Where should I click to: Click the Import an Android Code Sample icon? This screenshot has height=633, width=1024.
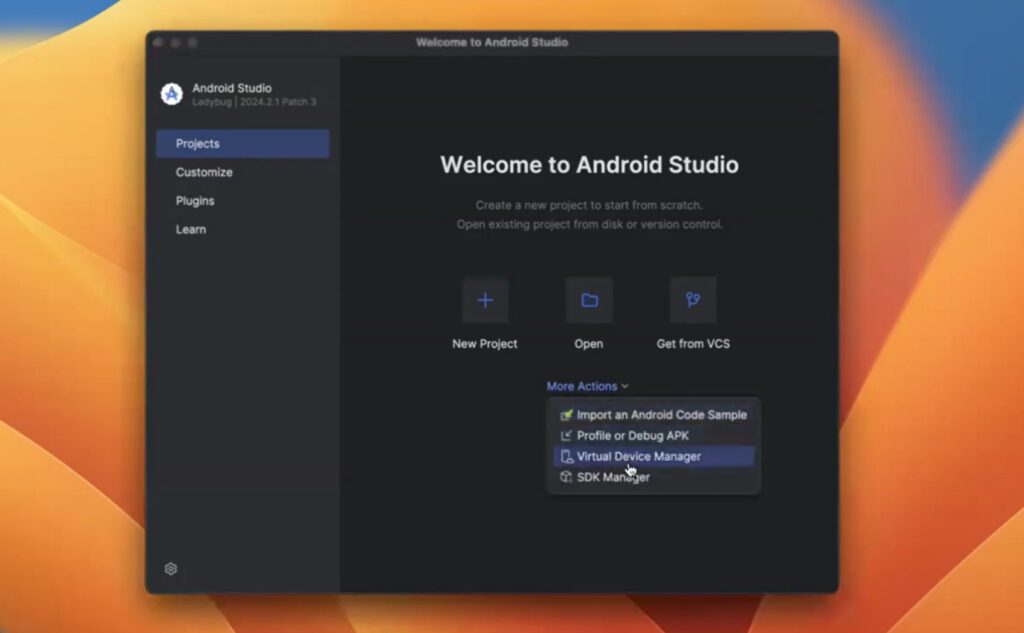click(x=568, y=414)
